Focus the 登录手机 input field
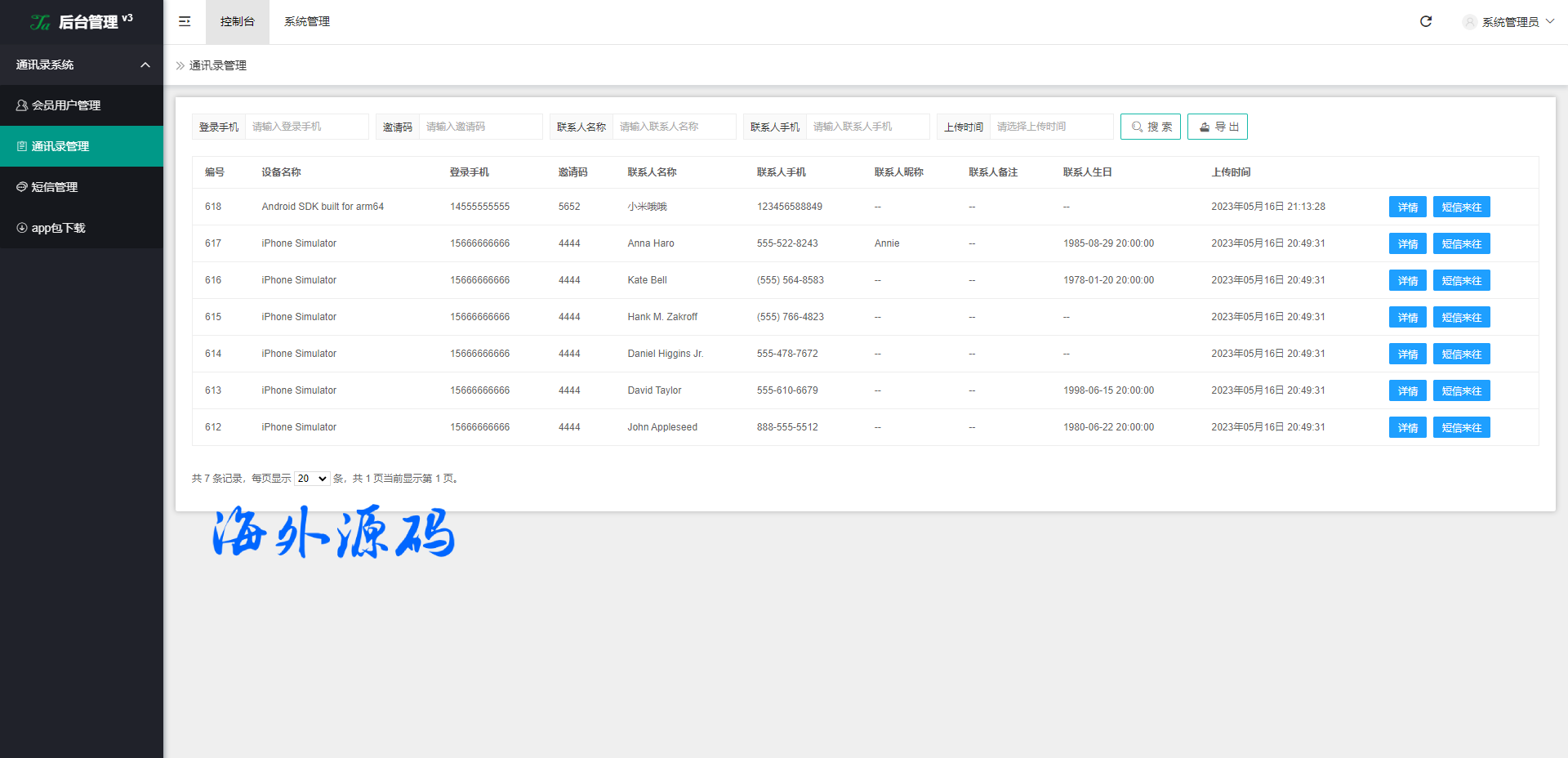Image resolution: width=1568 pixels, height=758 pixels. [x=306, y=127]
